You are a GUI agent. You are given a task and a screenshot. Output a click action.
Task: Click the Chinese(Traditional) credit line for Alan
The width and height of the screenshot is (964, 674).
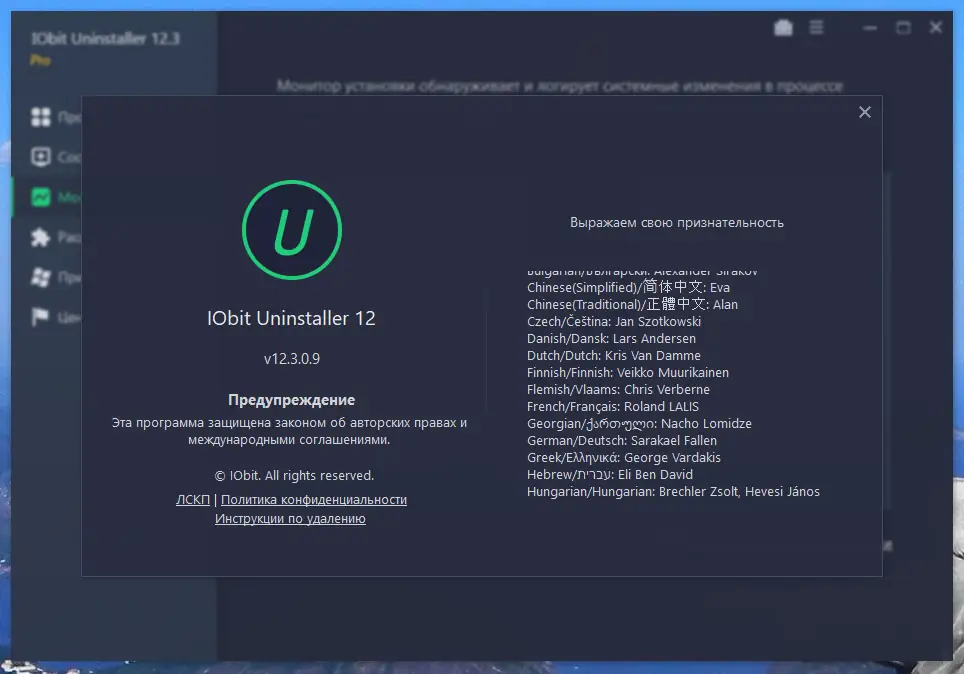pyautogui.click(x=632, y=304)
